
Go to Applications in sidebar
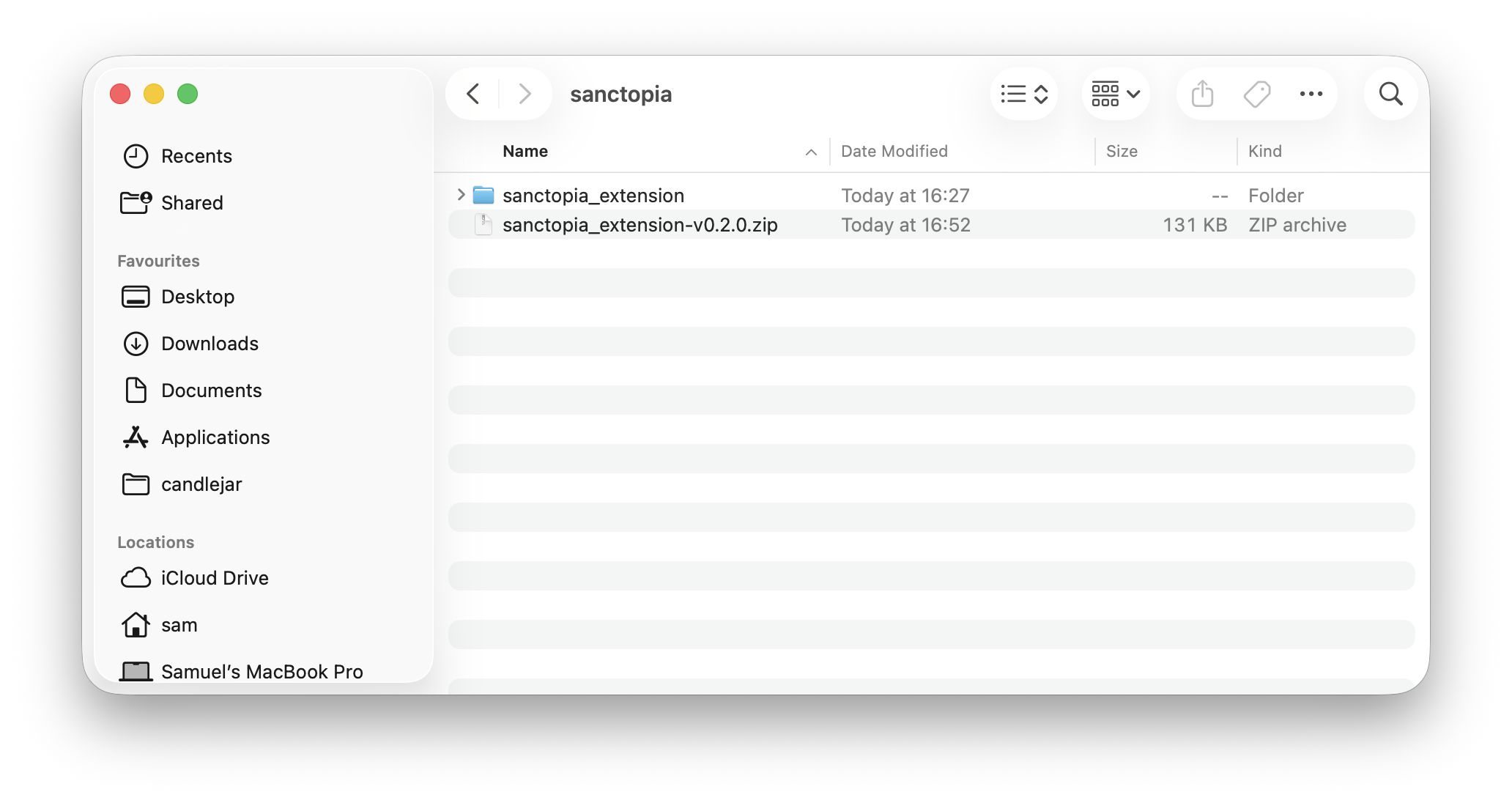215,437
